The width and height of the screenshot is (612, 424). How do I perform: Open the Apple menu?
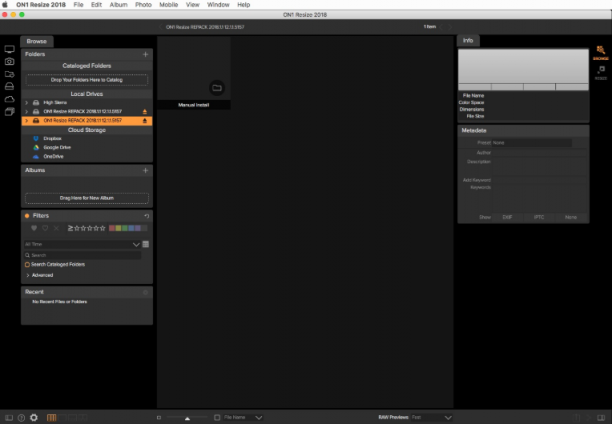coord(5,5)
